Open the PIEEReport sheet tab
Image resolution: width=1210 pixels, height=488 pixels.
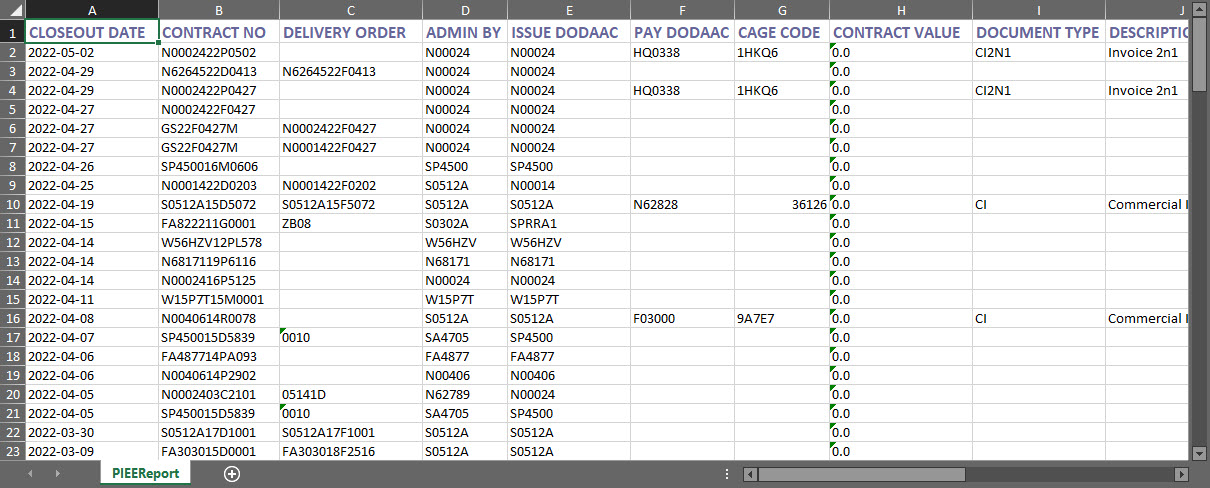(145, 474)
